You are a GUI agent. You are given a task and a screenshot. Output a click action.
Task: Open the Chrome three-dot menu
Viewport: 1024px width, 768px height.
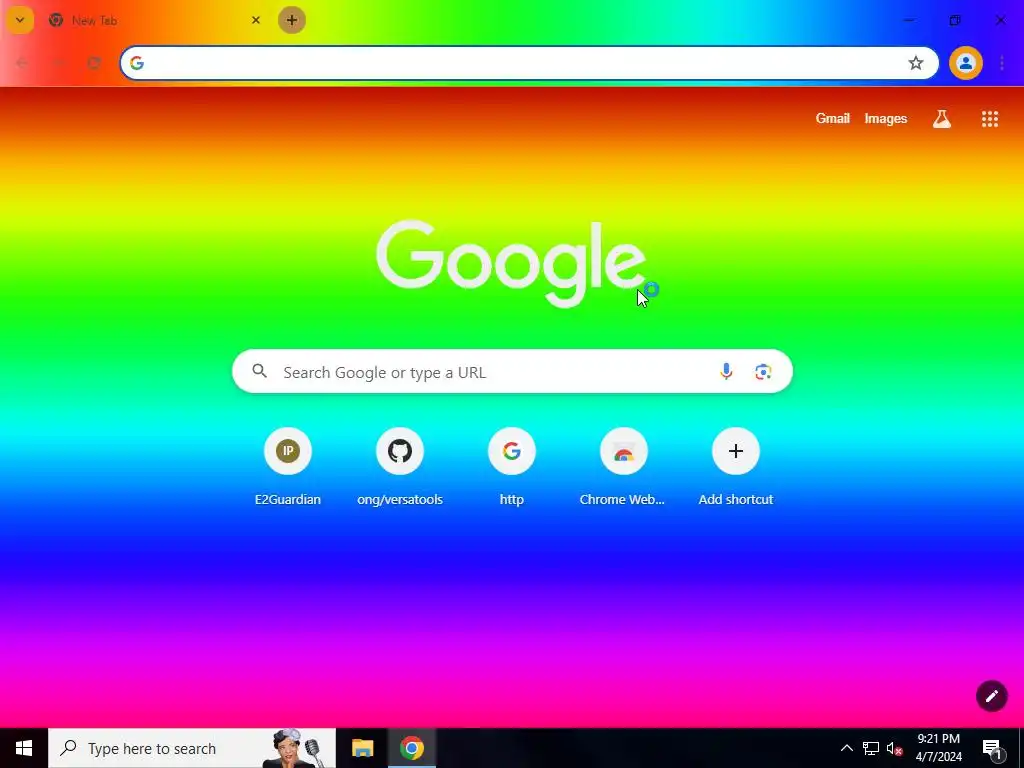tap(1002, 63)
